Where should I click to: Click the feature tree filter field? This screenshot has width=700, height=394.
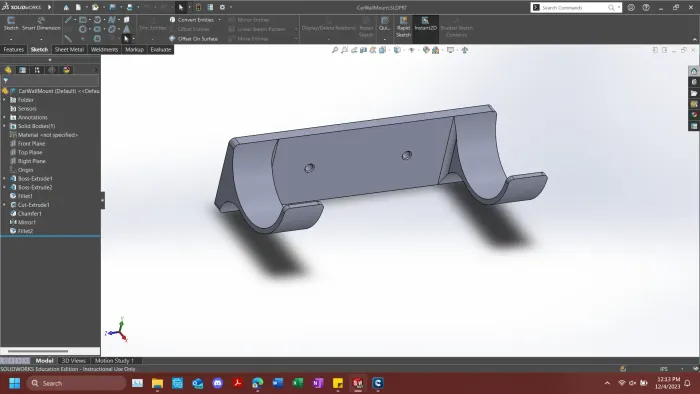50,81
